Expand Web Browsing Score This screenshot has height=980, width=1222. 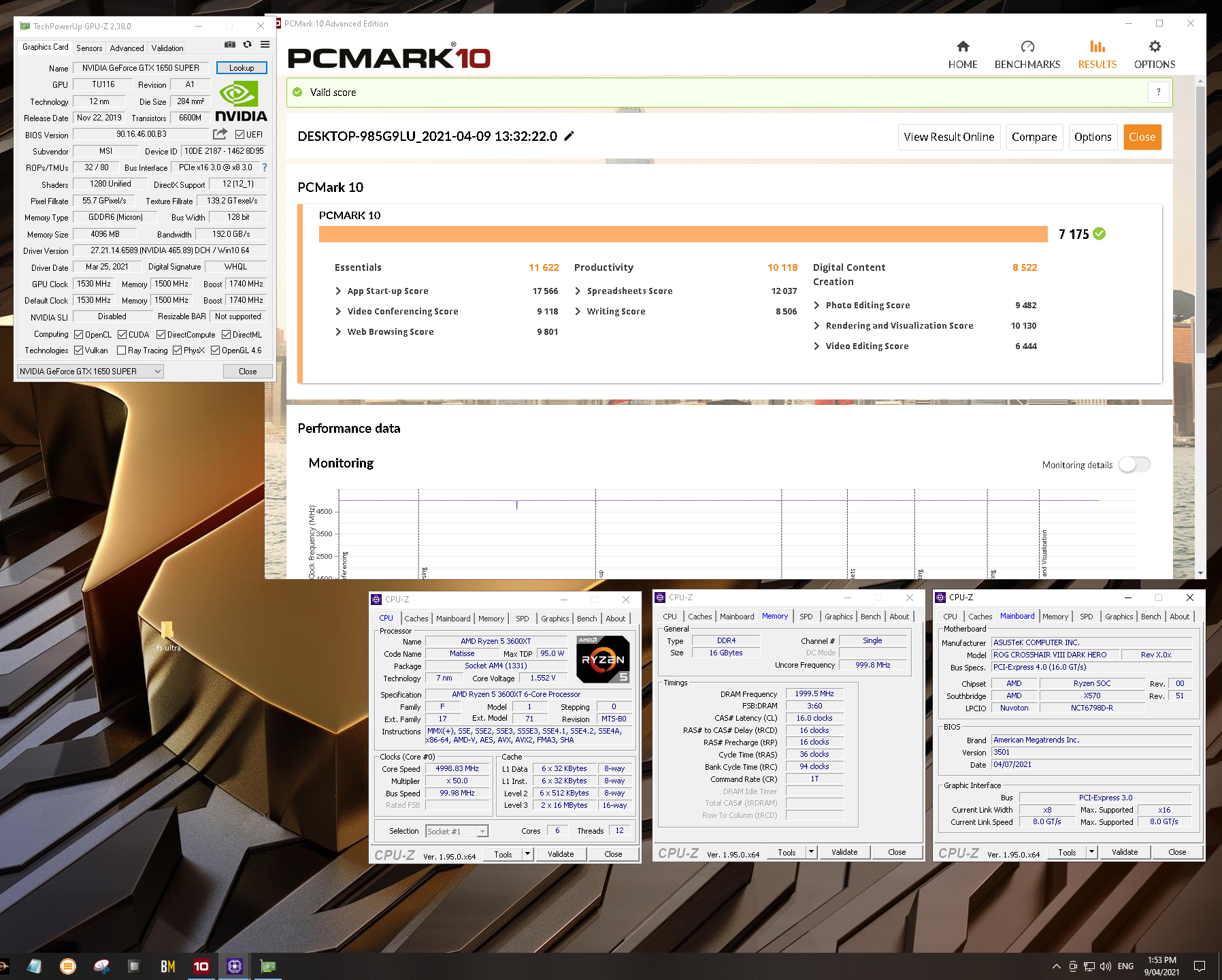point(338,331)
